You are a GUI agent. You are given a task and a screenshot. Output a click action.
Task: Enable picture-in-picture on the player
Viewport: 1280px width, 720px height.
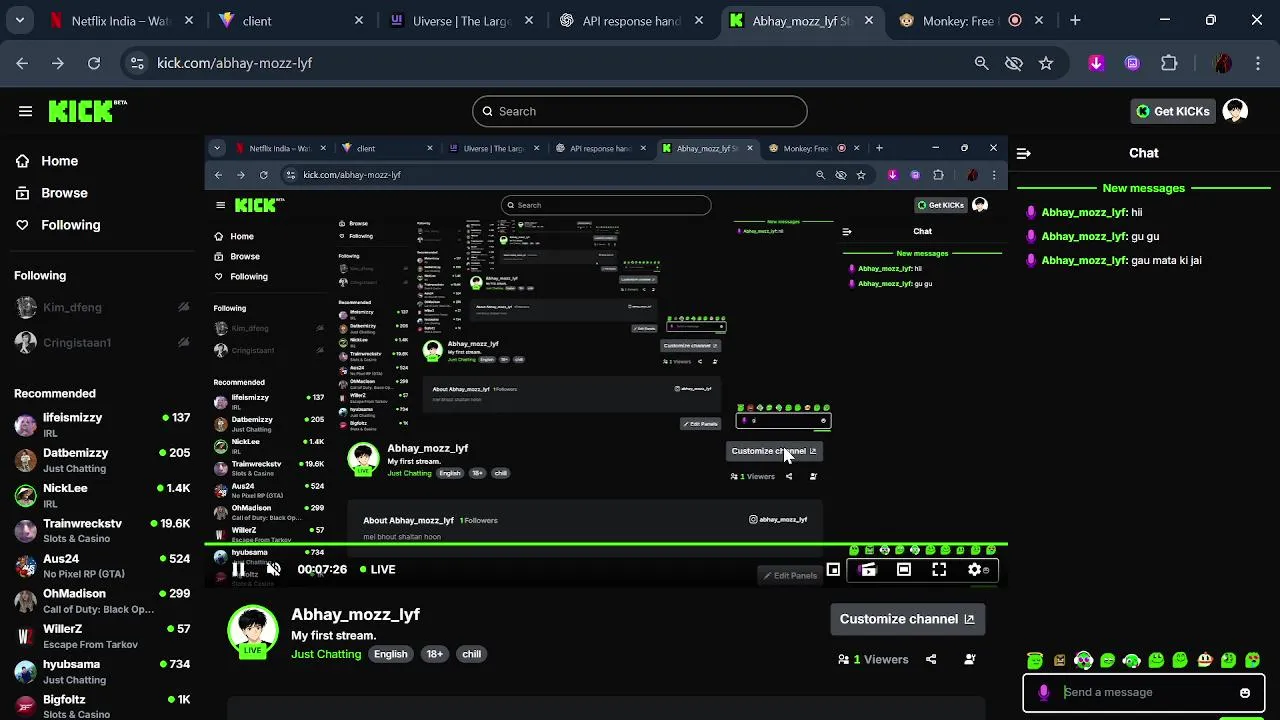coord(833,569)
